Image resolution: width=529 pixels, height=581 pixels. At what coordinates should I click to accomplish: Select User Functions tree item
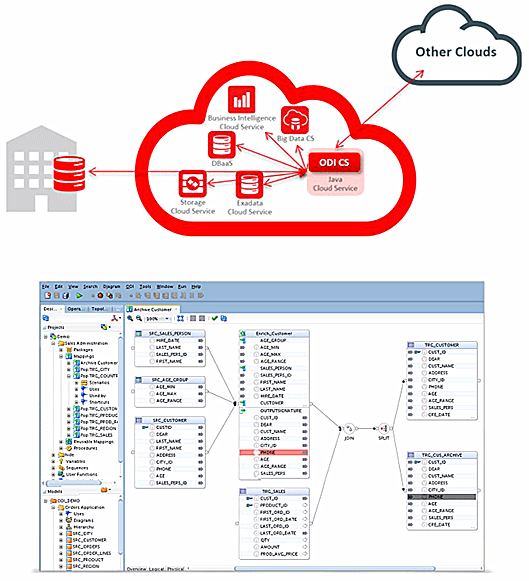(x=81, y=474)
